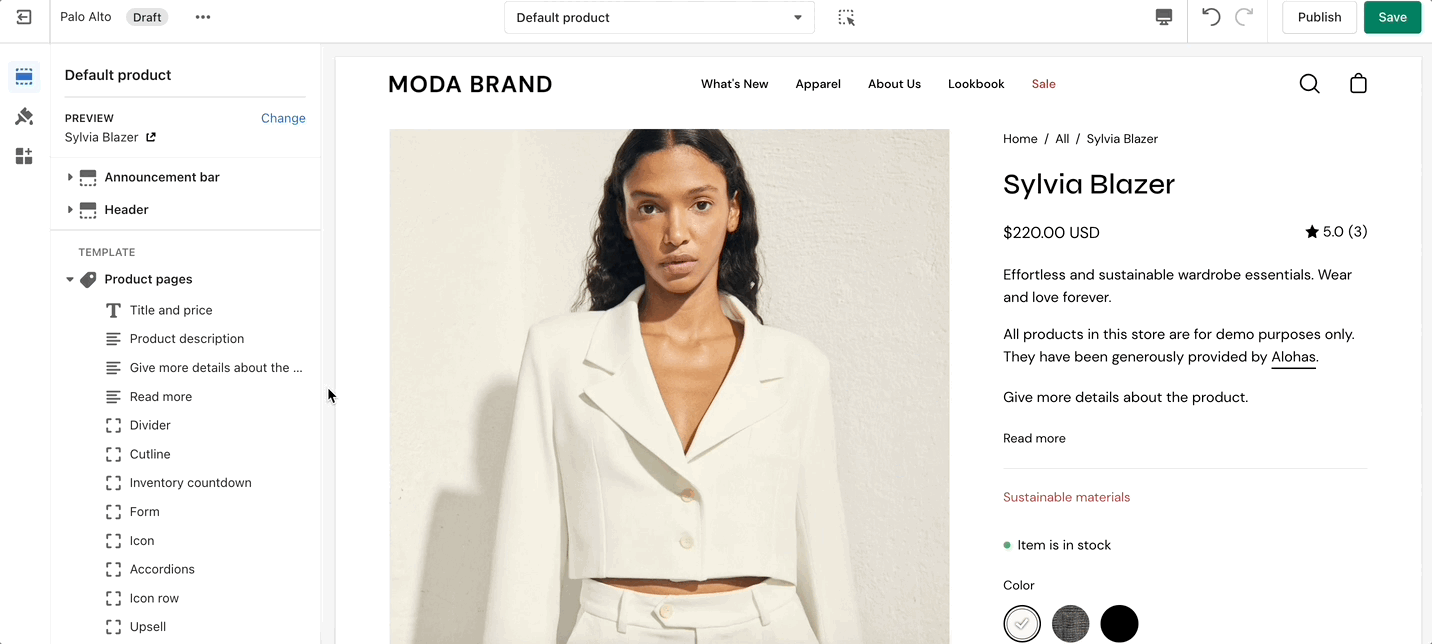Click the undo arrow
The width and height of the screenshot is (1432, 644).
[x=1211, y=17]
